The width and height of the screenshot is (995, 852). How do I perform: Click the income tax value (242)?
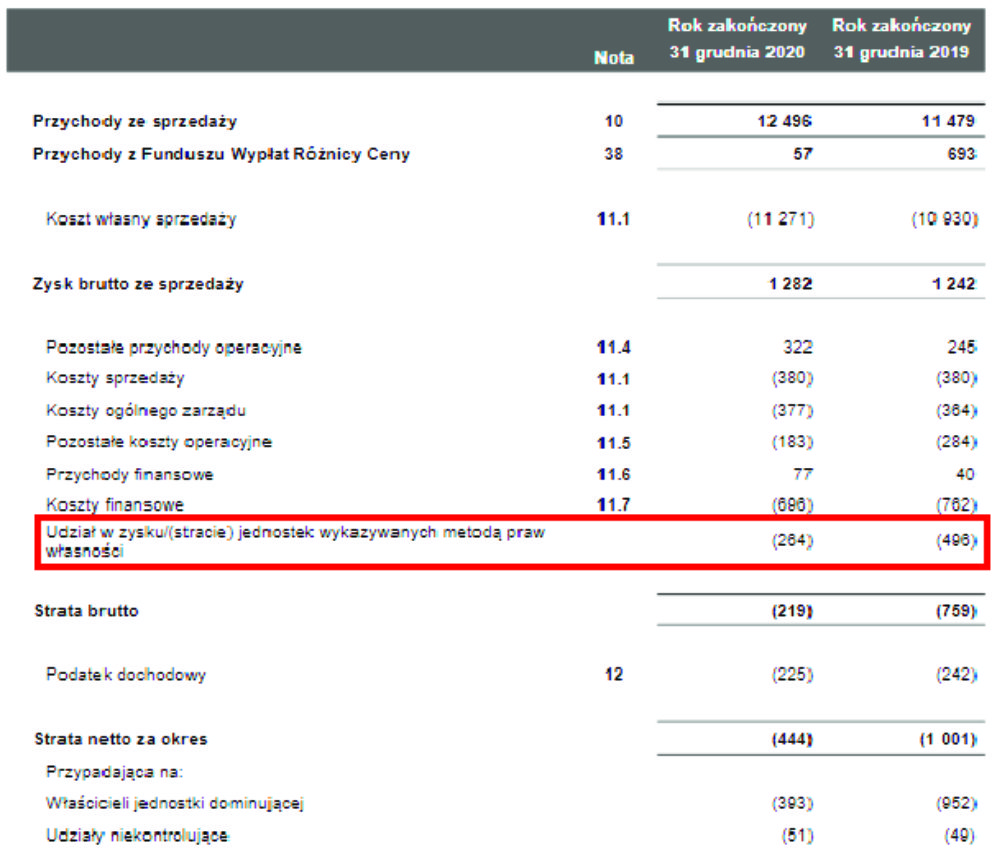[956, 674]
